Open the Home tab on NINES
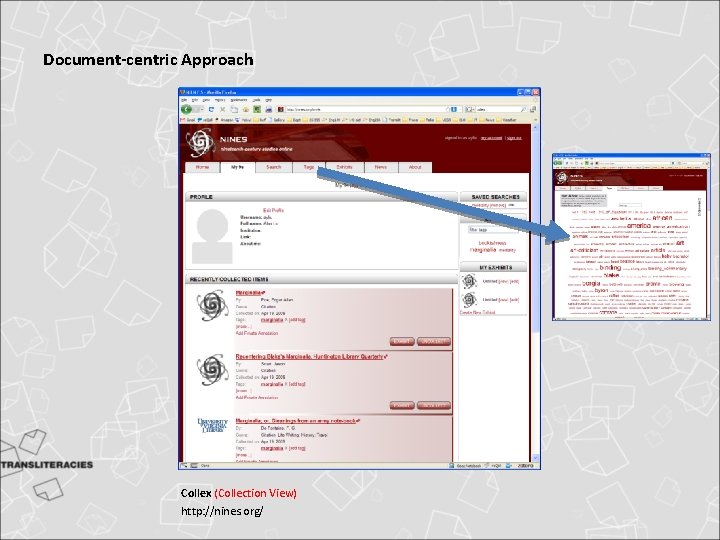The height and width of the screenshot is (540, 720). [202, 167]
